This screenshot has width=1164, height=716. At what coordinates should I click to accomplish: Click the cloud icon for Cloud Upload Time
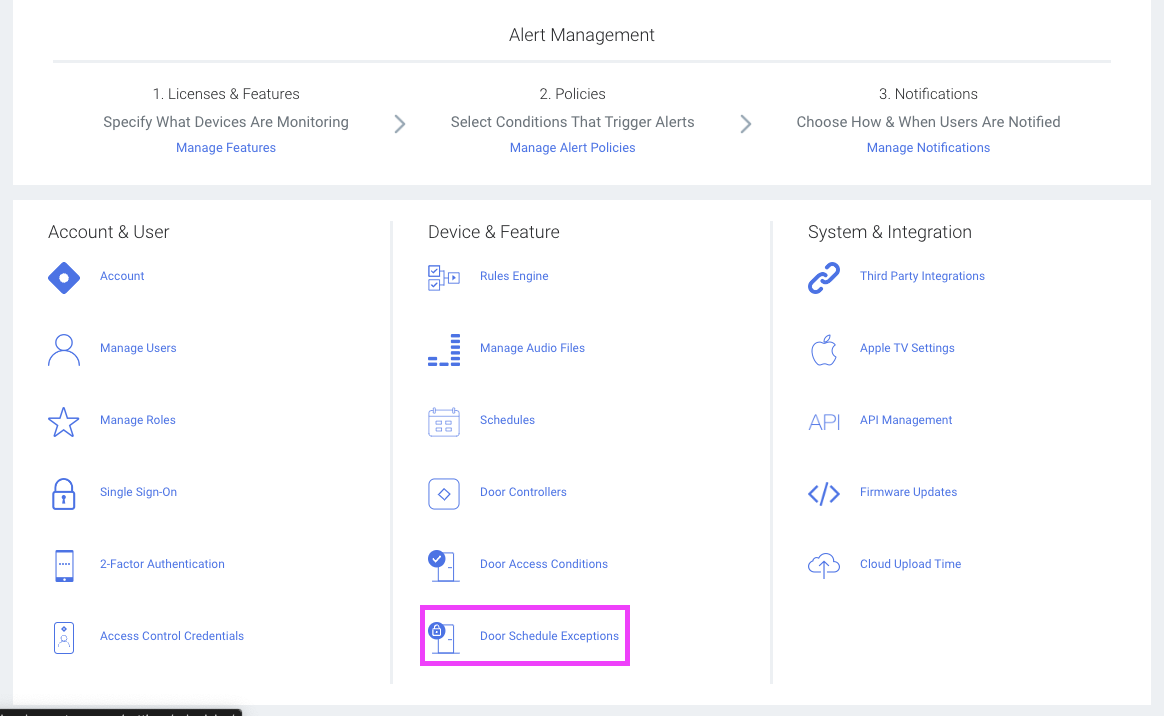[x=823, y=565]
